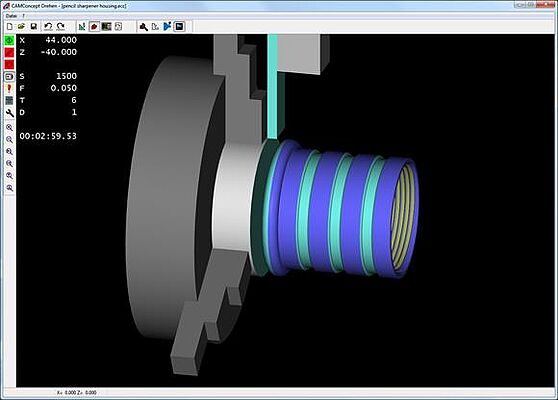Click the third magnifier icon in the sidebar

[x=10, y=152]
